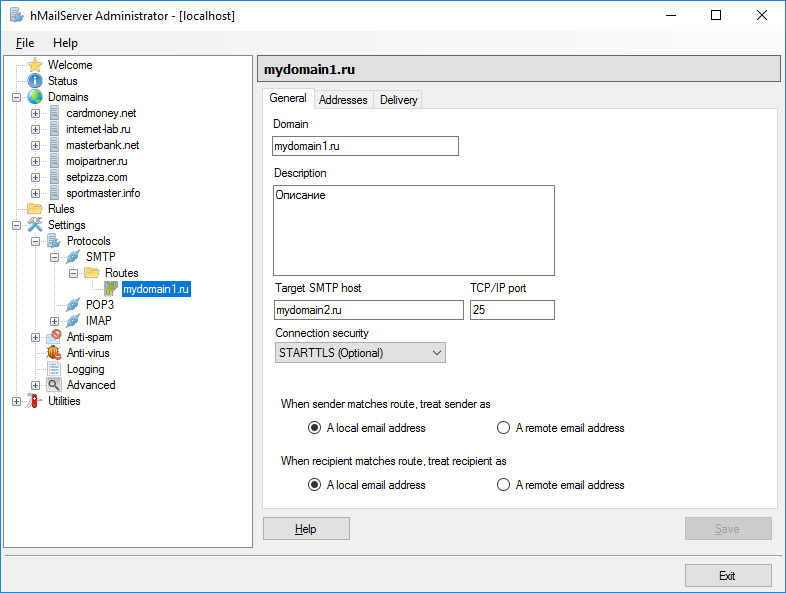Expand the Utilities tree node

pyautogui.click(x=17, y=402)
